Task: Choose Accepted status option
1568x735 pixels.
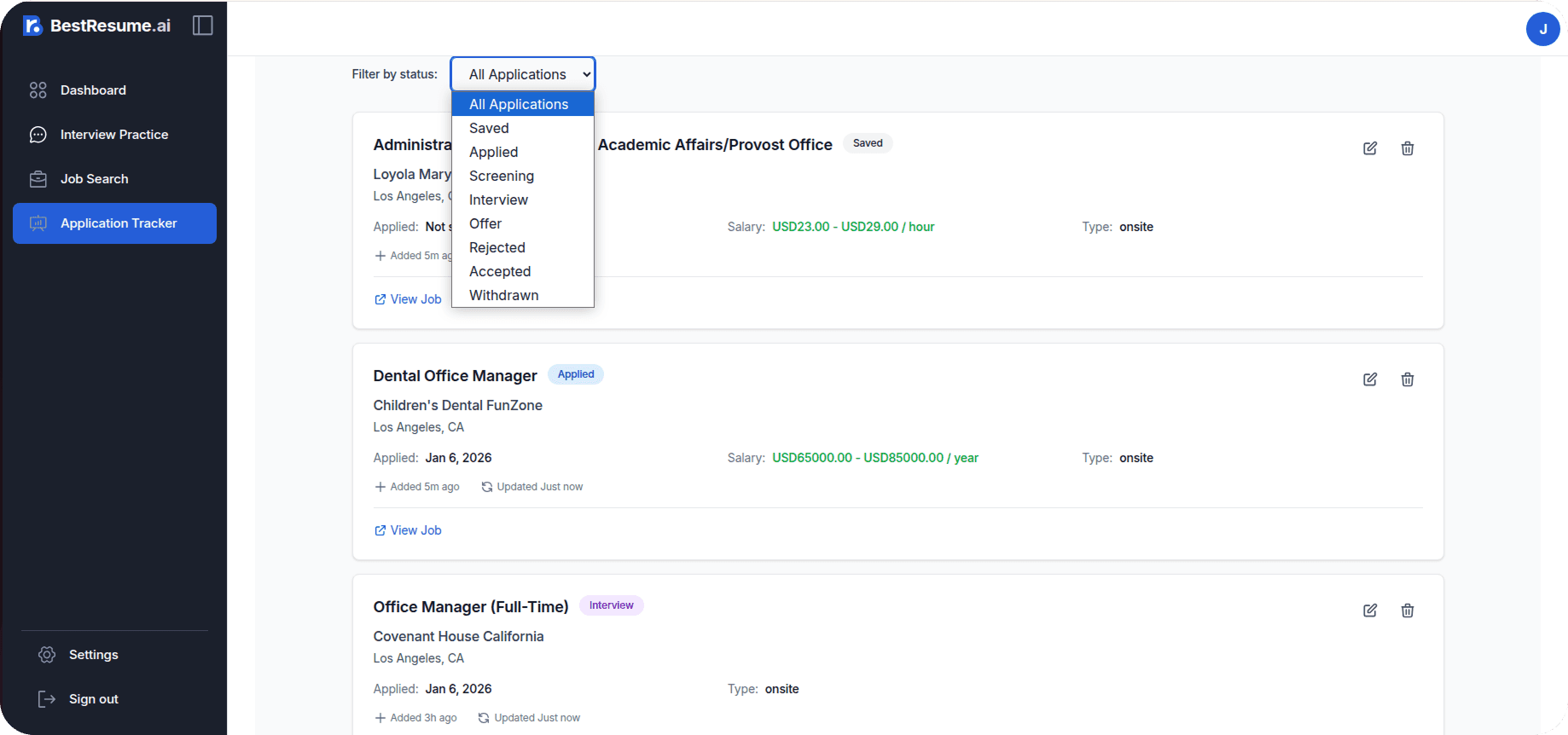Action: [x=523, y=271]
